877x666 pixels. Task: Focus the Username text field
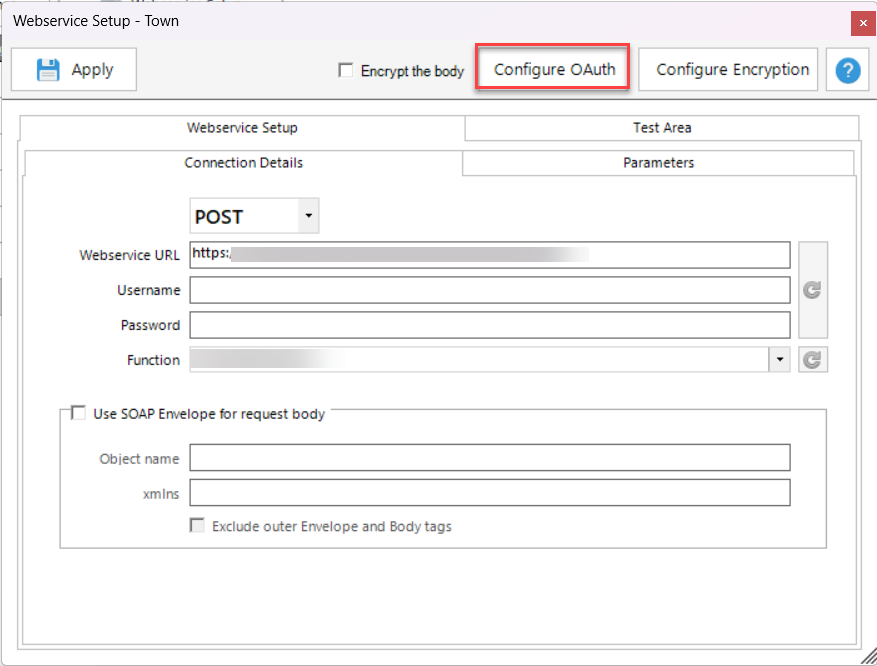tap(490, 290)
